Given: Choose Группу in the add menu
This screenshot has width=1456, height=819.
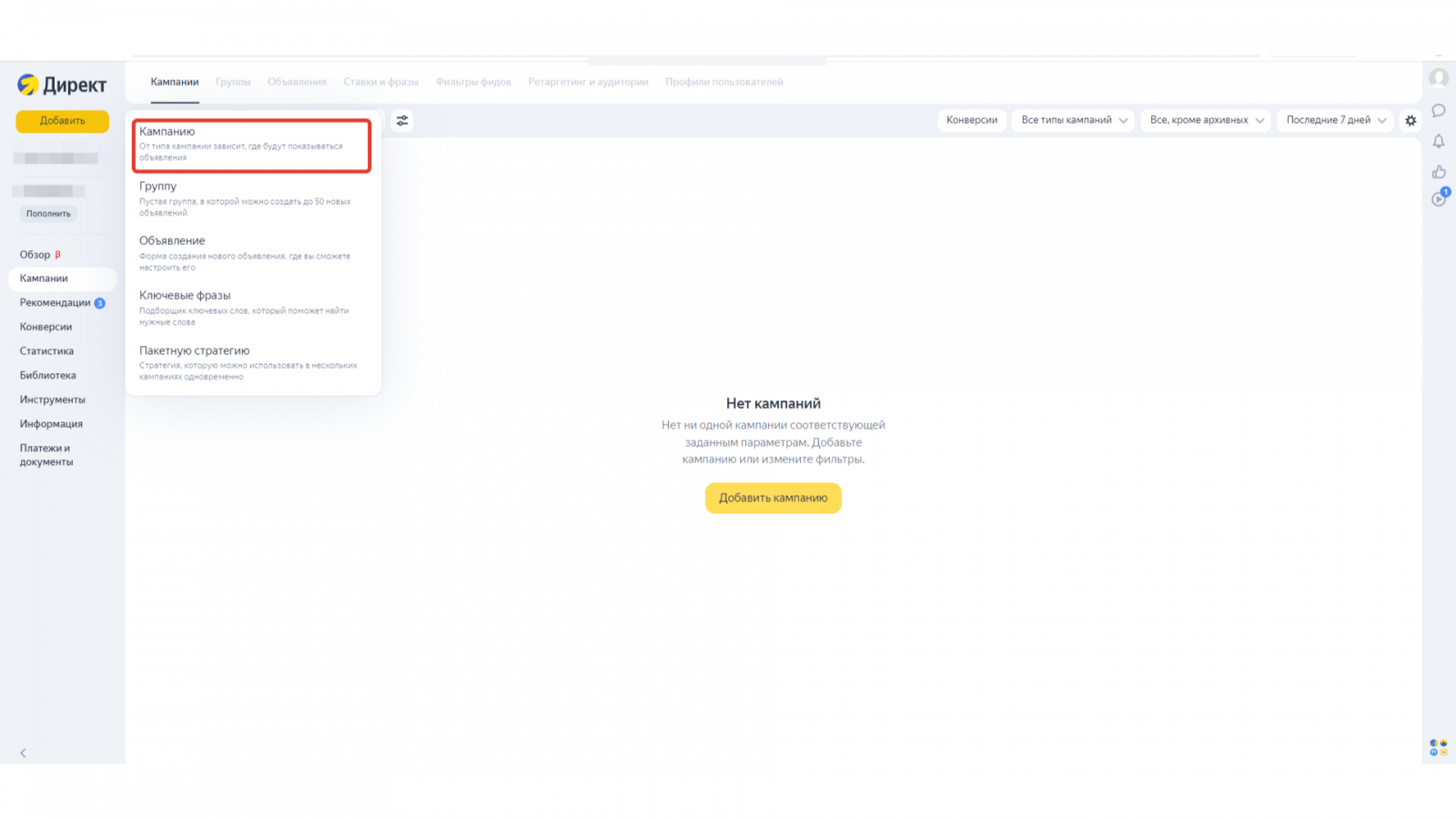Looking at the screenshot, I should coord(252,199).
